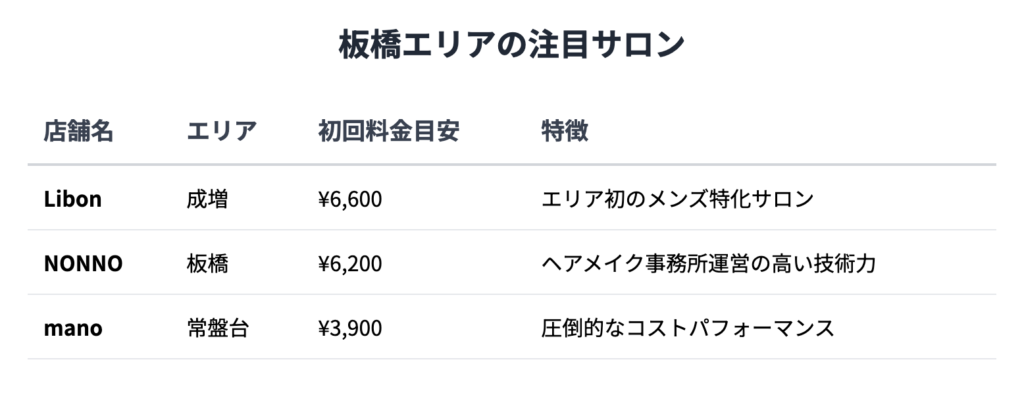Image resolution: width=1024 pixels, height=395 pixels.
Task: Click the 圧倒的なコストパフォーマンス description
Action: [x=688, y=328]
